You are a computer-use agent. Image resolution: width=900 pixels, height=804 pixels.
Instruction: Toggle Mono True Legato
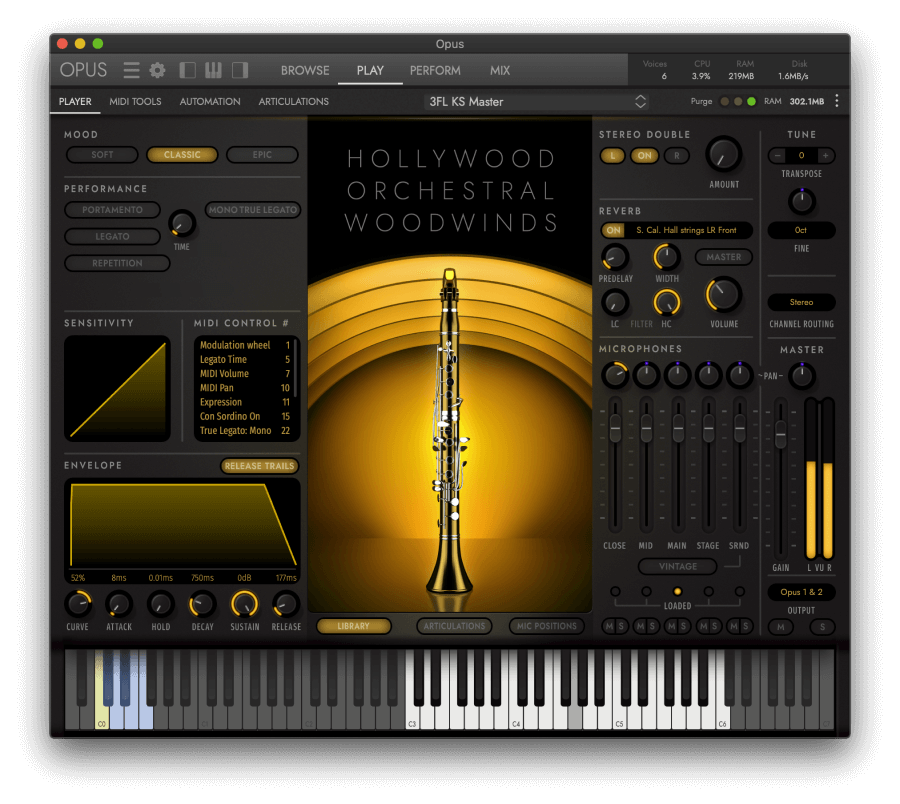[x=253, y=209]
